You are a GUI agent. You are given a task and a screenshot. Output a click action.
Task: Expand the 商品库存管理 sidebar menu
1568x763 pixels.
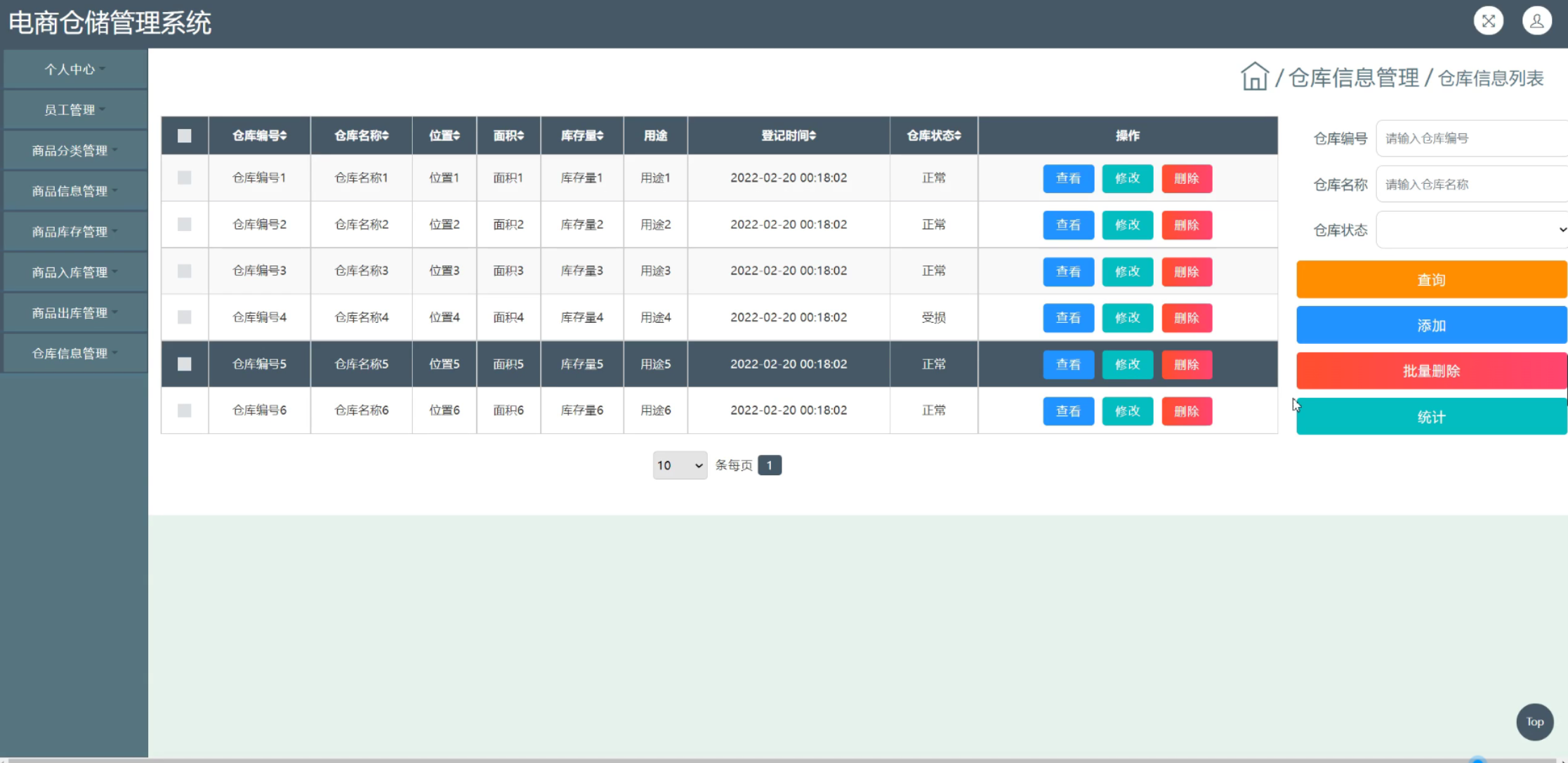point(74,232)
